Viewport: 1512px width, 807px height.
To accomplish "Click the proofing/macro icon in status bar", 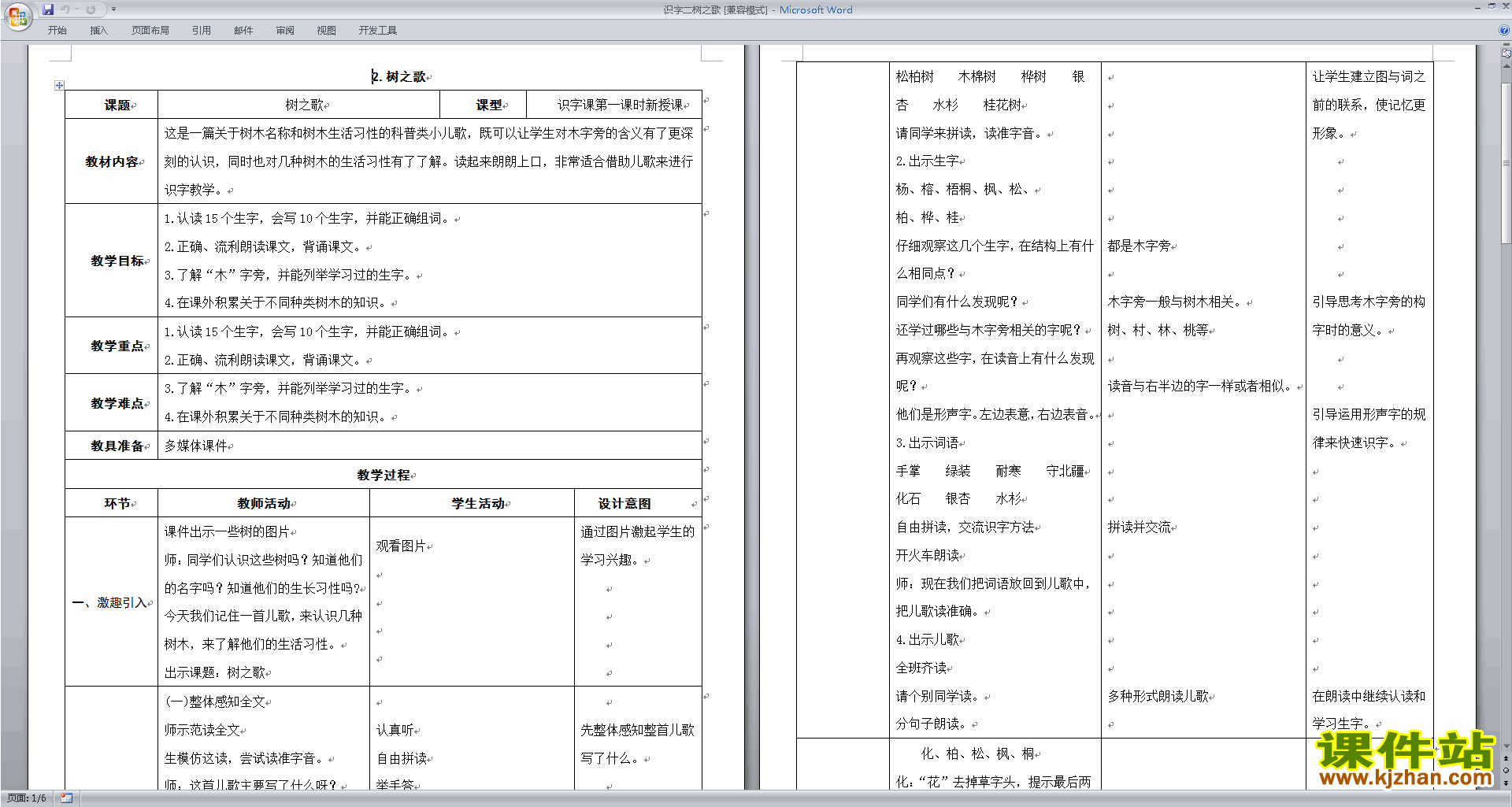I will pos(66,798).
